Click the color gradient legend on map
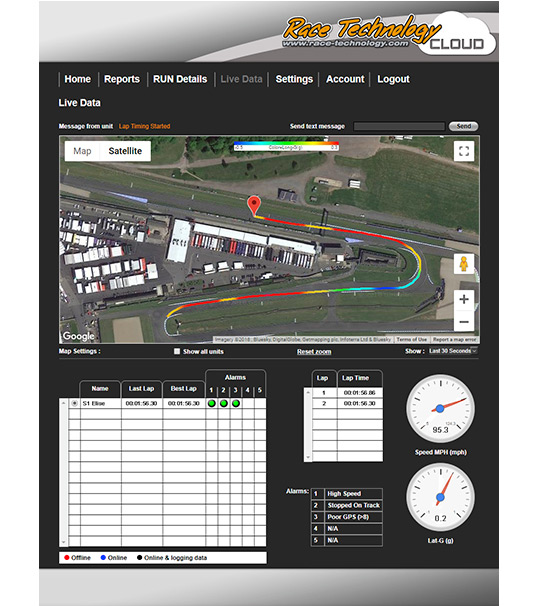 tap(286, 147)
